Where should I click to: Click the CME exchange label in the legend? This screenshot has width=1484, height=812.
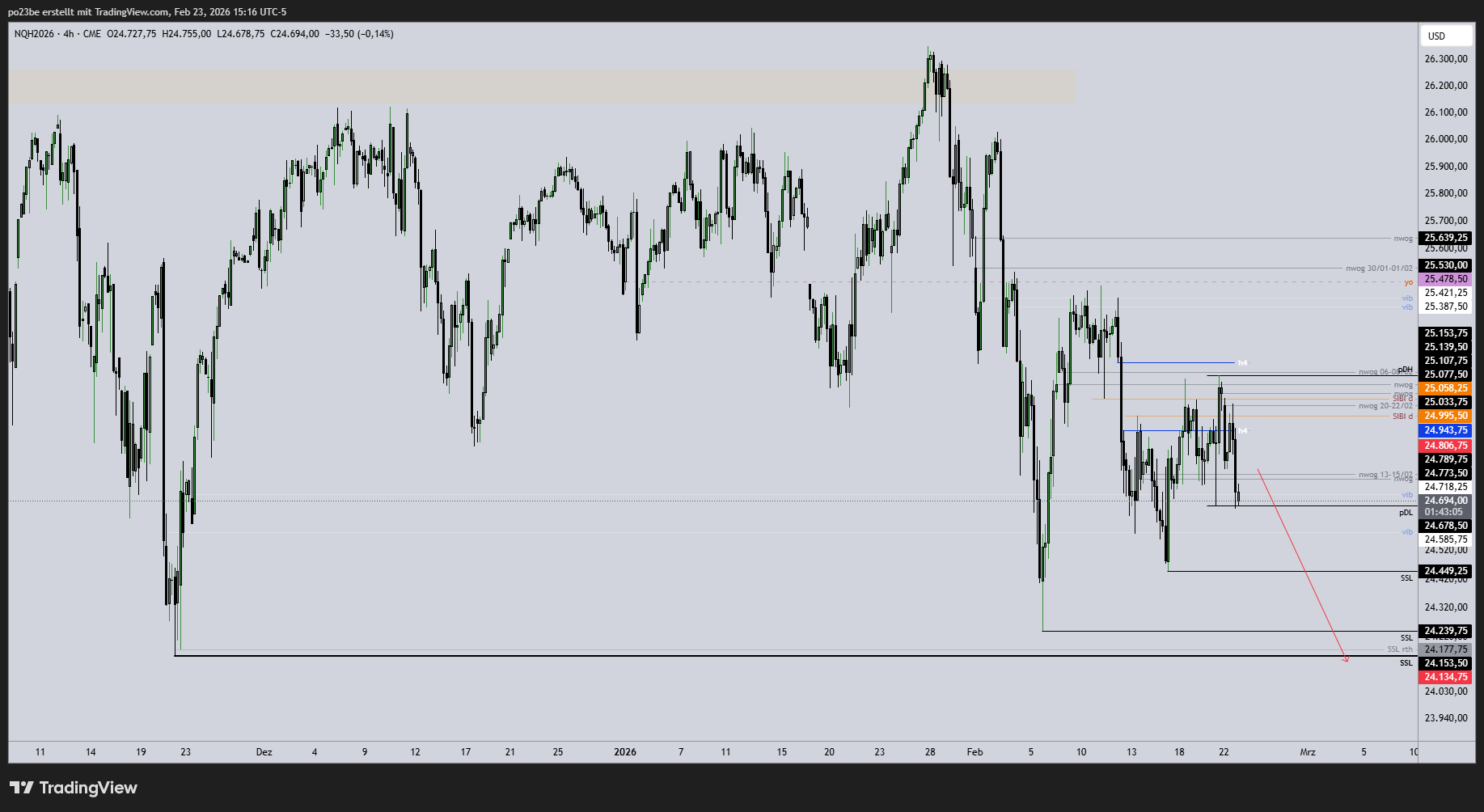[91, 34]
